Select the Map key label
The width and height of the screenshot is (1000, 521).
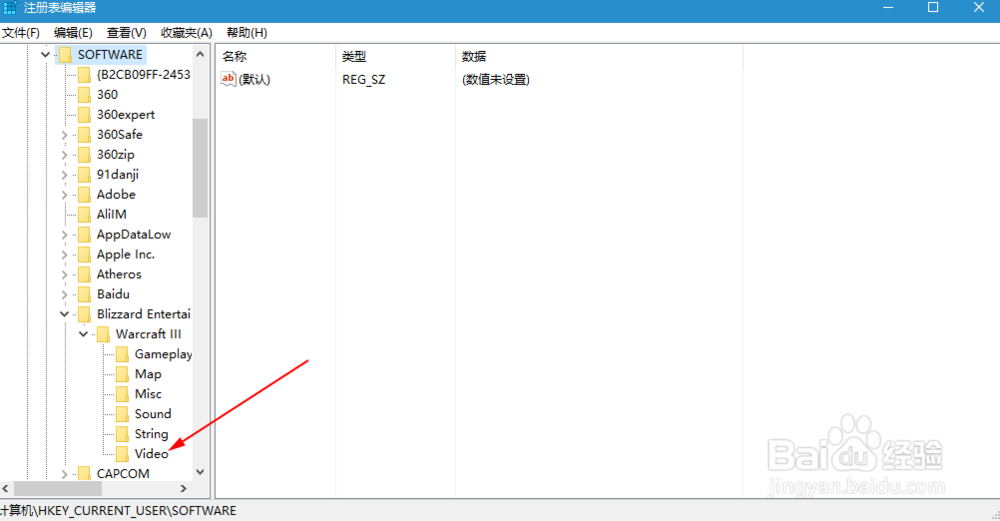tap(148, 374)
